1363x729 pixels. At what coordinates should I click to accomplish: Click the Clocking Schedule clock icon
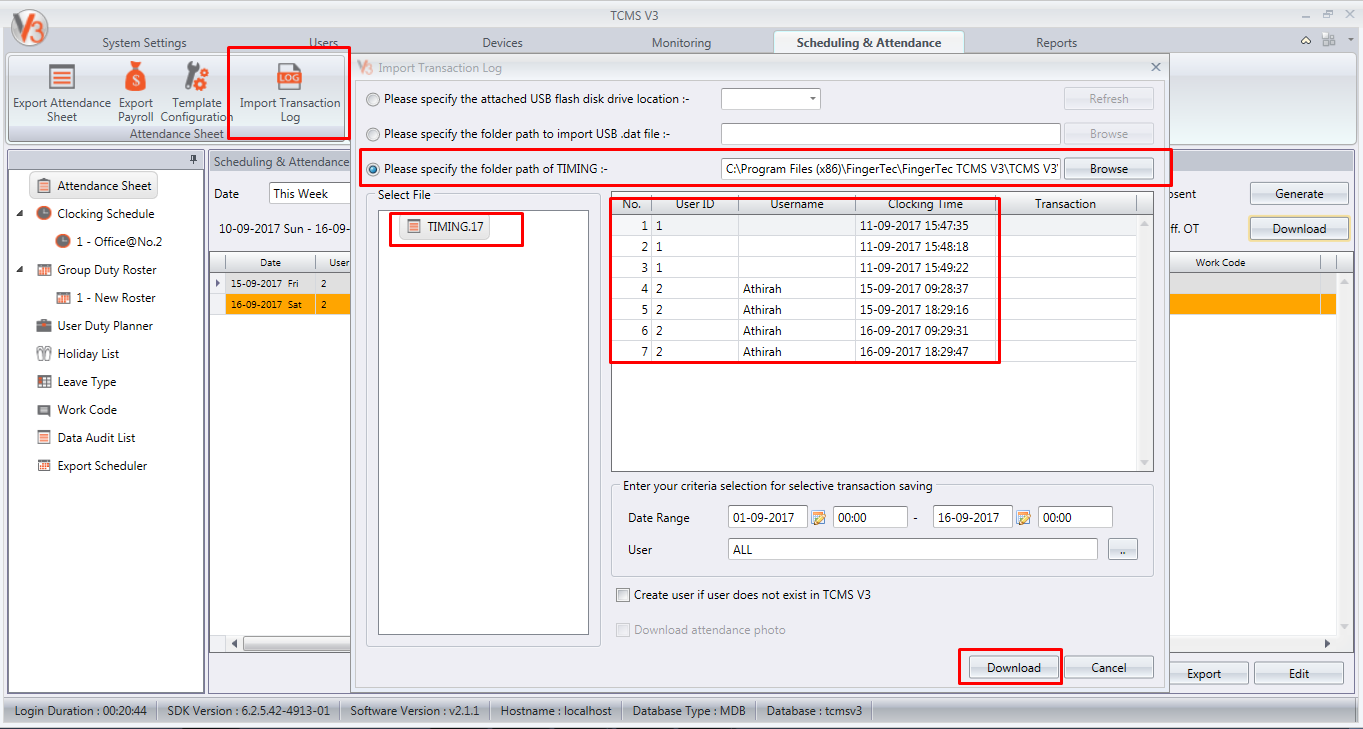click(44, 214)
